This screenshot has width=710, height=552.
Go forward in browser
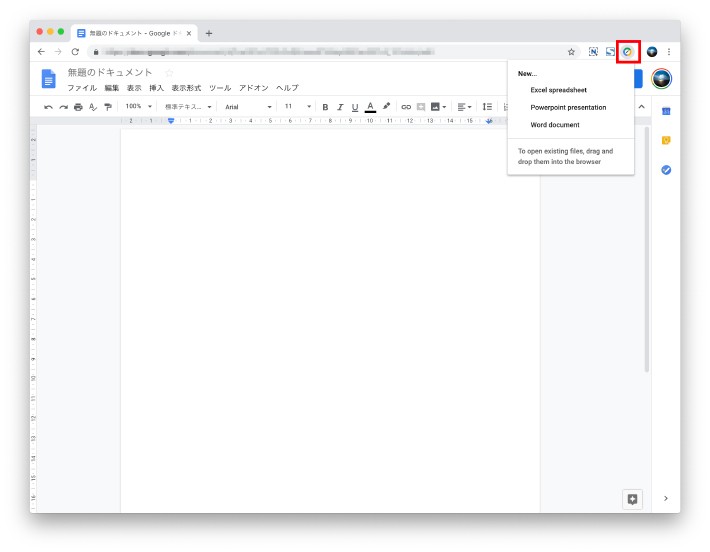point(58,52)
